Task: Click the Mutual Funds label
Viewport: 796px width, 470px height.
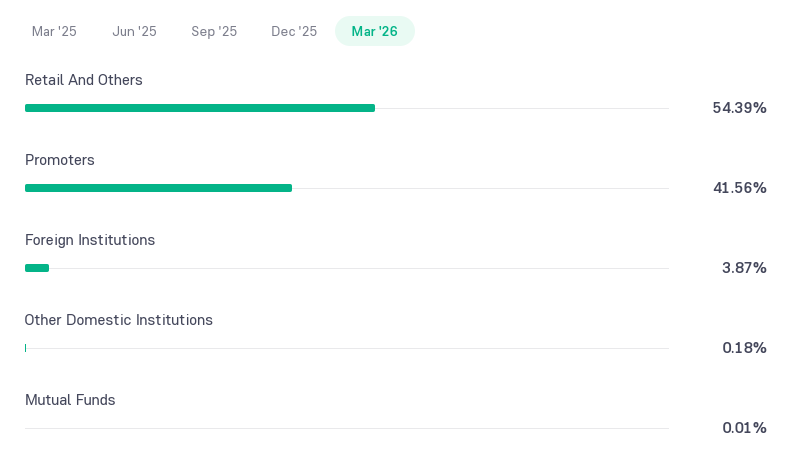Action: 70,400
